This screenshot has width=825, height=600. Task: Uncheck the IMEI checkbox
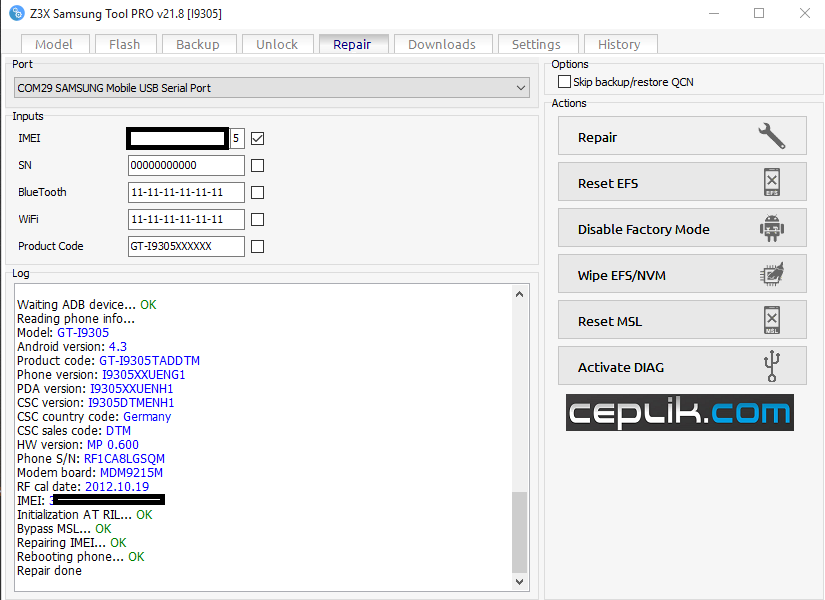point(258,138)
